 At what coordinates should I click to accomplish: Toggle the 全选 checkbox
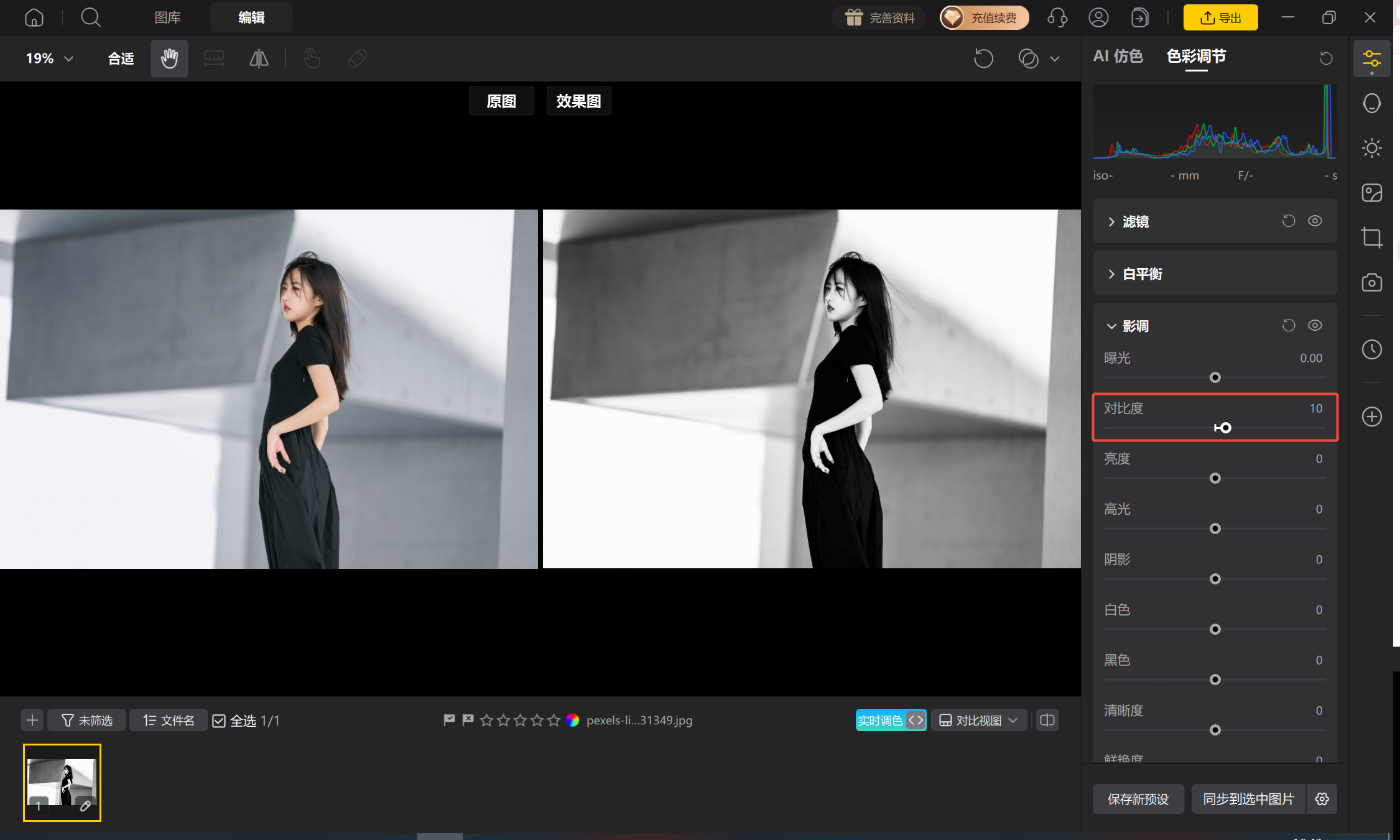coord(219,721)
